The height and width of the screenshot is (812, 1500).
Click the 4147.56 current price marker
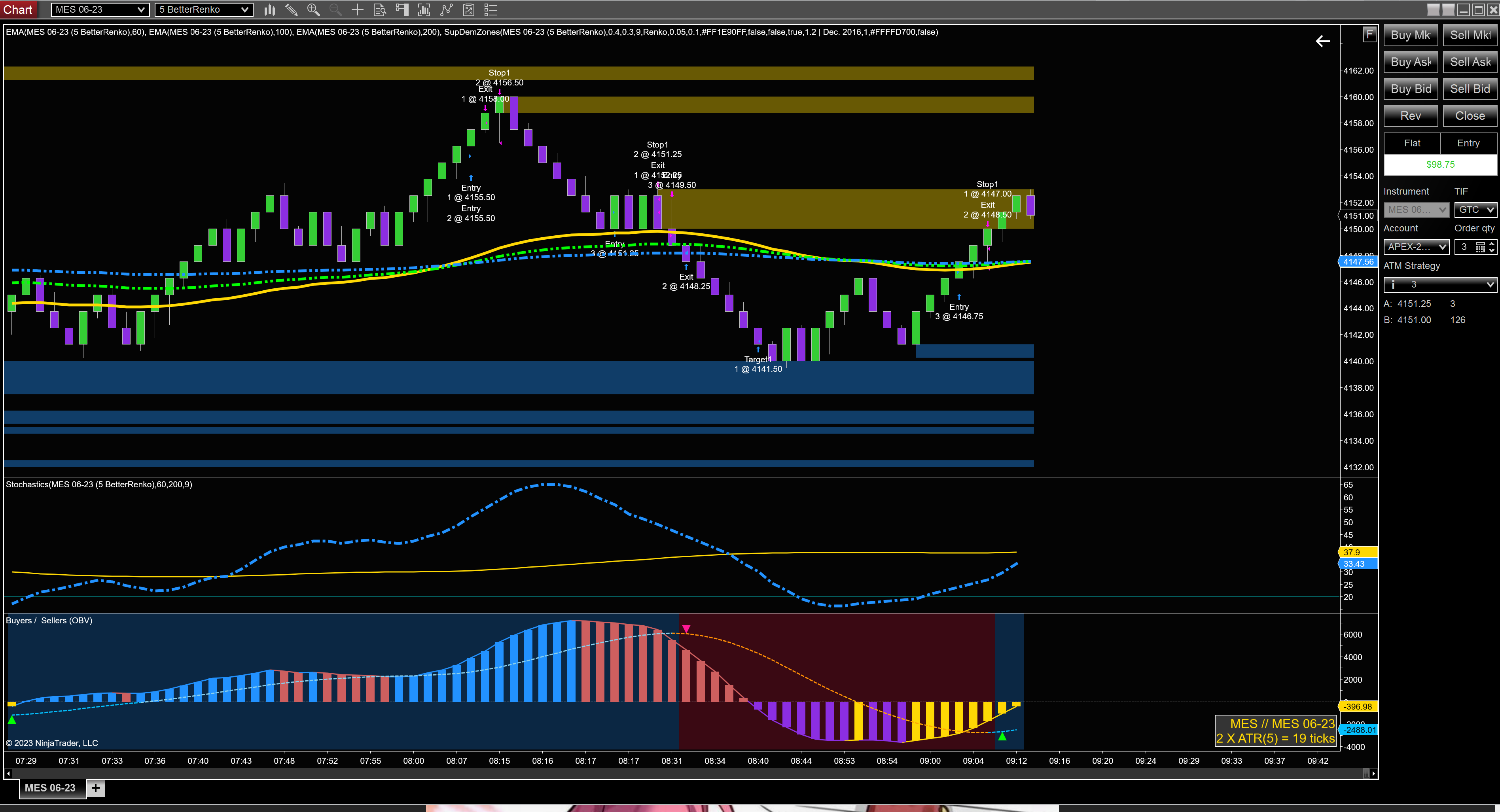pyautogui.click(x=1358, y=262)
